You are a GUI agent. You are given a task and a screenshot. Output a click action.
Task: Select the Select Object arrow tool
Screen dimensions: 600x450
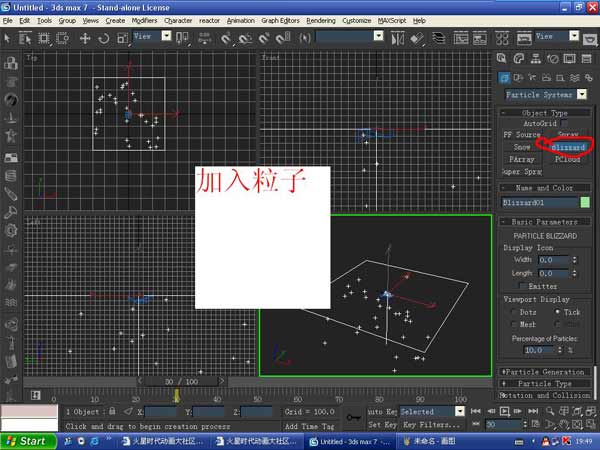(x=7, y=38)
